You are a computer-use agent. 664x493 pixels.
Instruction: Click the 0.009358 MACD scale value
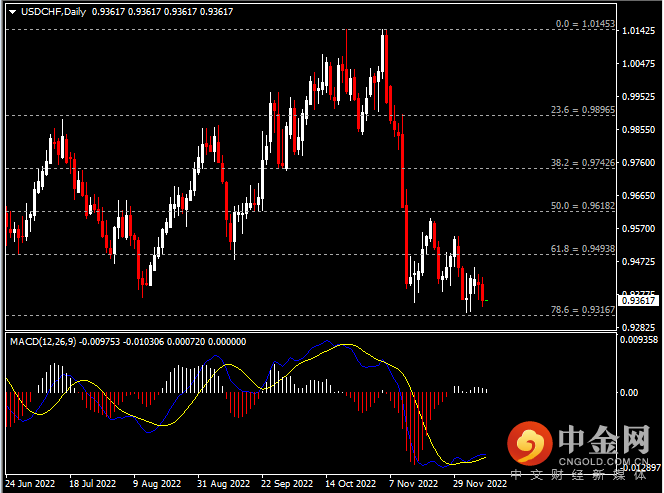640,340
